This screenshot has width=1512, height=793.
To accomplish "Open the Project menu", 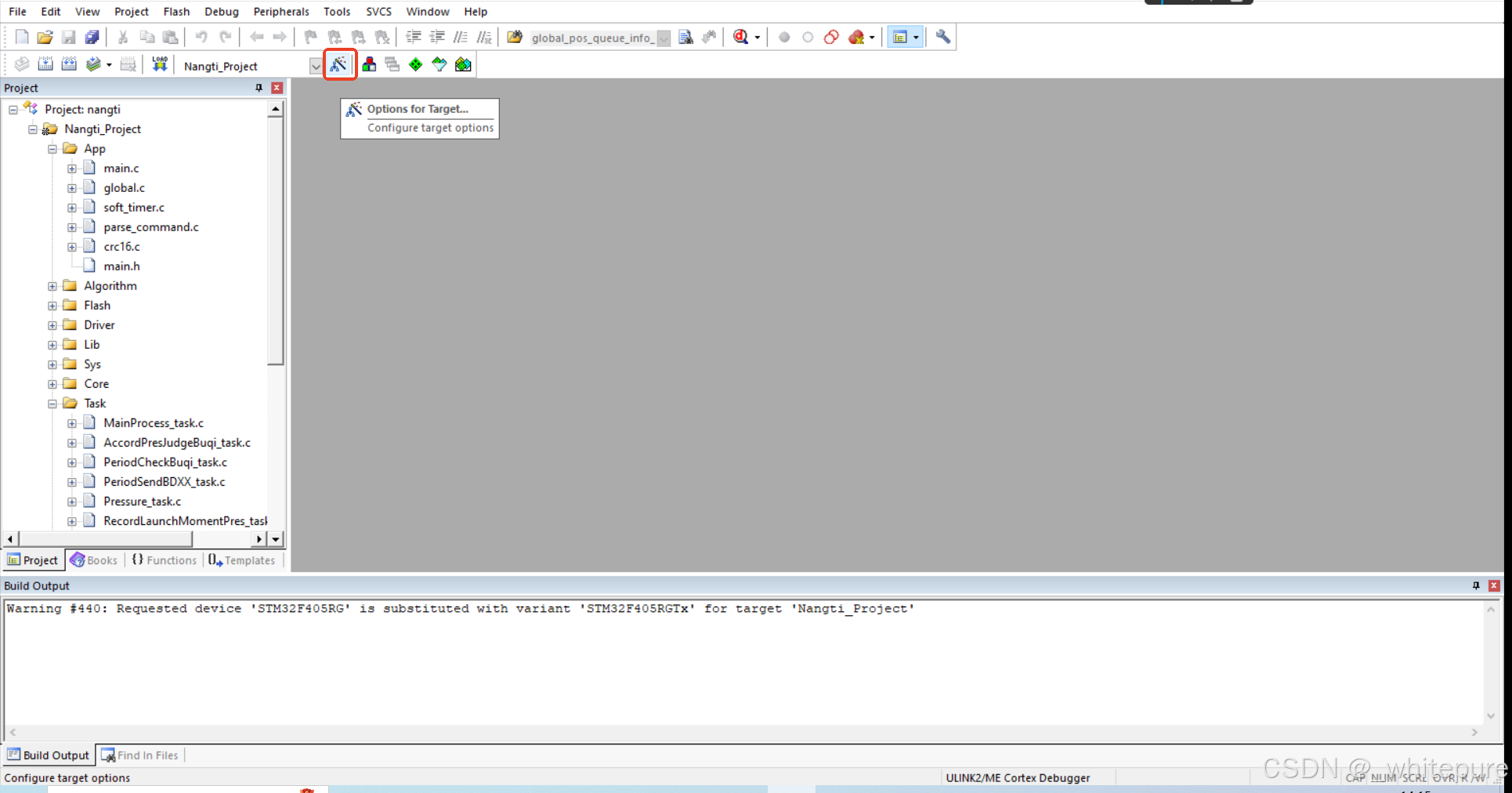I will click(131, 12).
